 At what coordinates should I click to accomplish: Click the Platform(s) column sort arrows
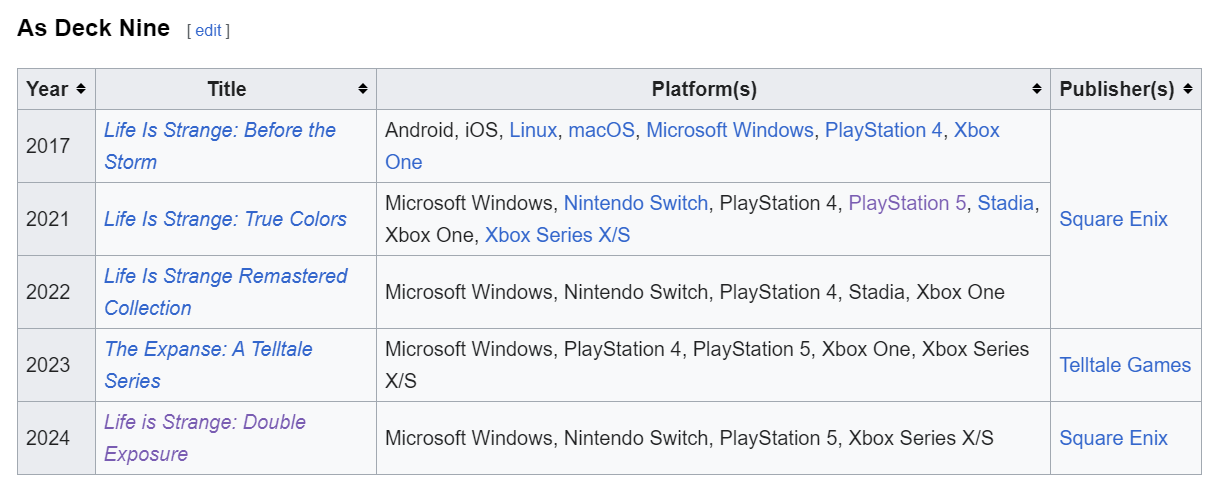[x=1036, y=89]
